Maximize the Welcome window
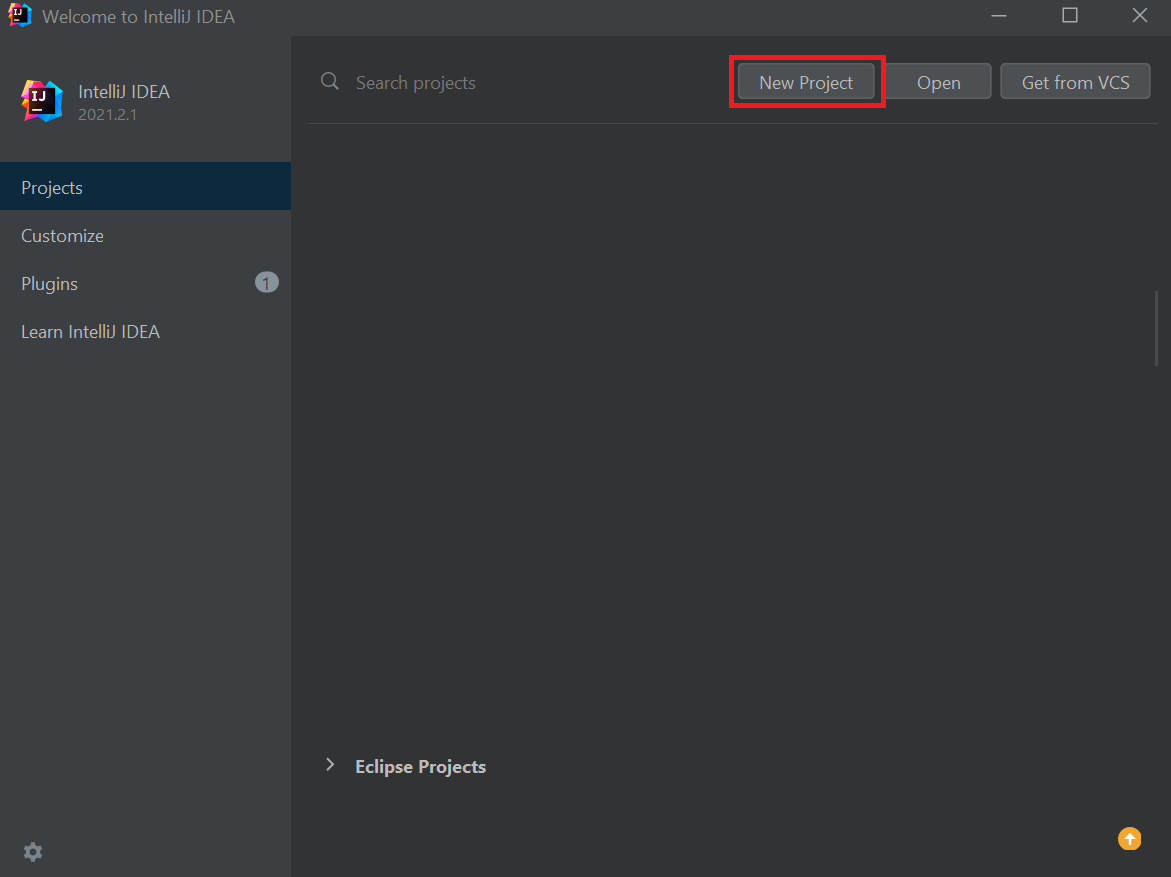Image resolution: width=1171 pixels, height=877 pixels. (x=1069, y=16)
